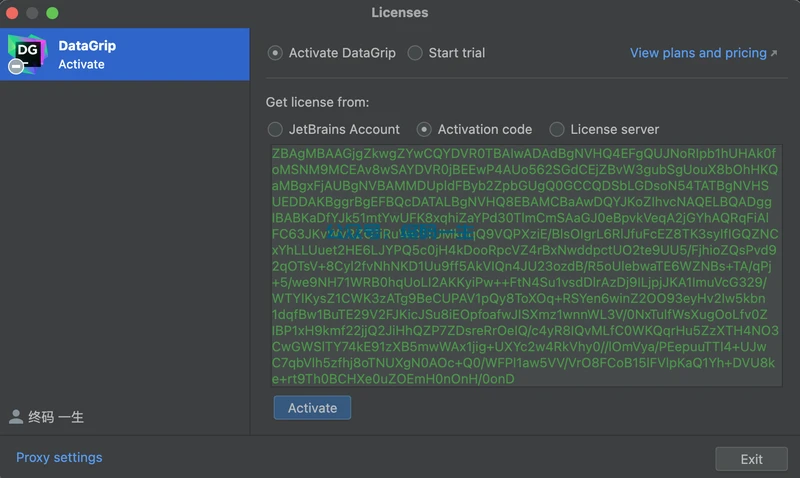Minimize the Licenses window with yellow button
Viewport: 800px width, 478px height.
33,13
